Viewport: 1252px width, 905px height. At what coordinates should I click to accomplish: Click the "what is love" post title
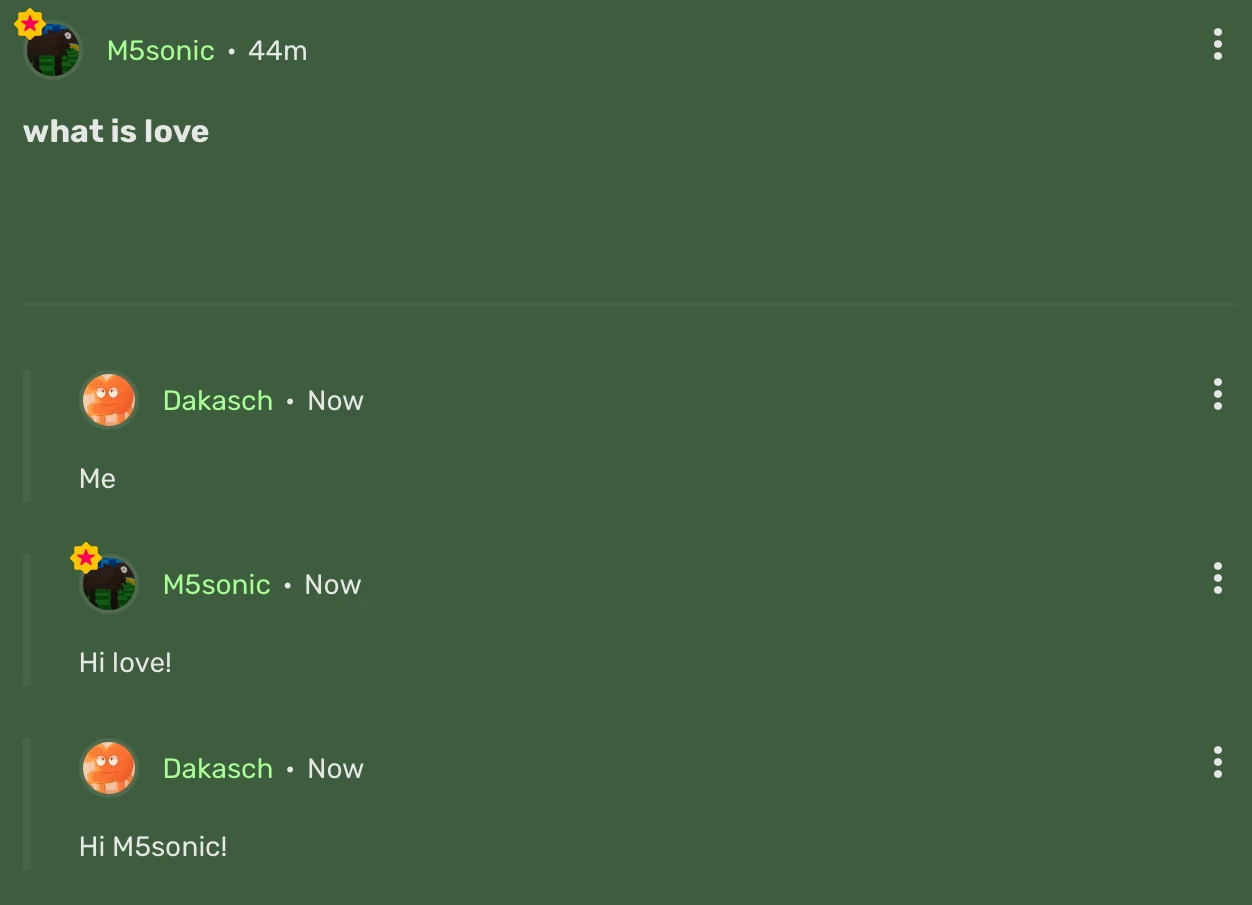pyautogui.click(x=116, y=132)
